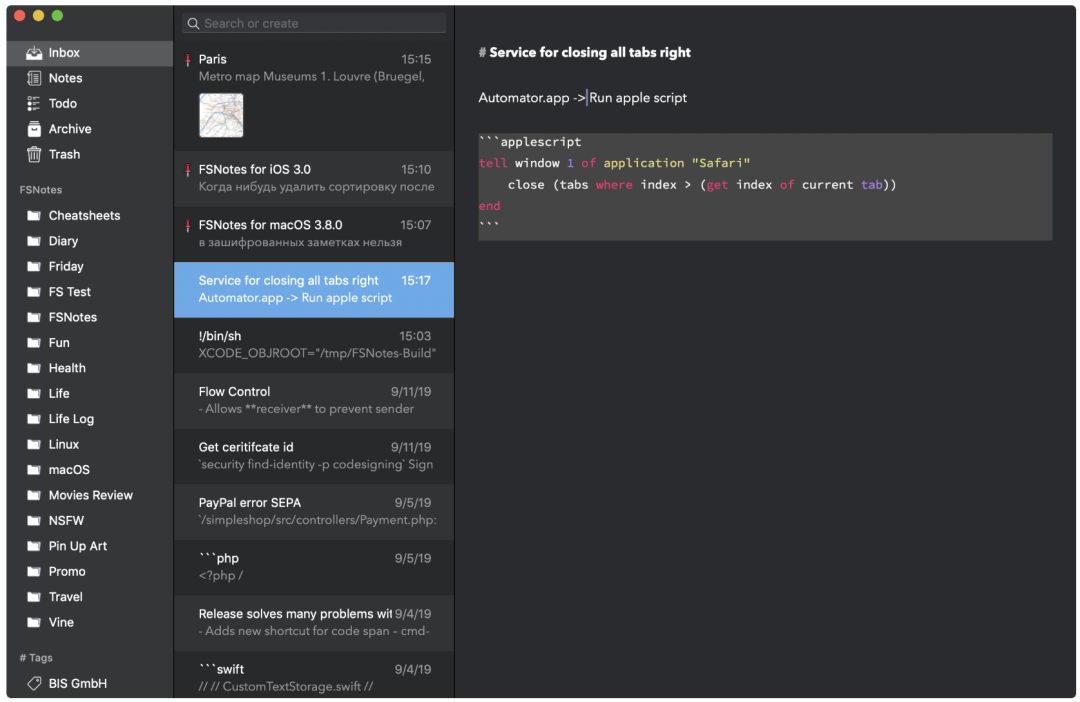1080x702 pixels.
Task: Click the ```applescript code fence line
Action: 530,143
